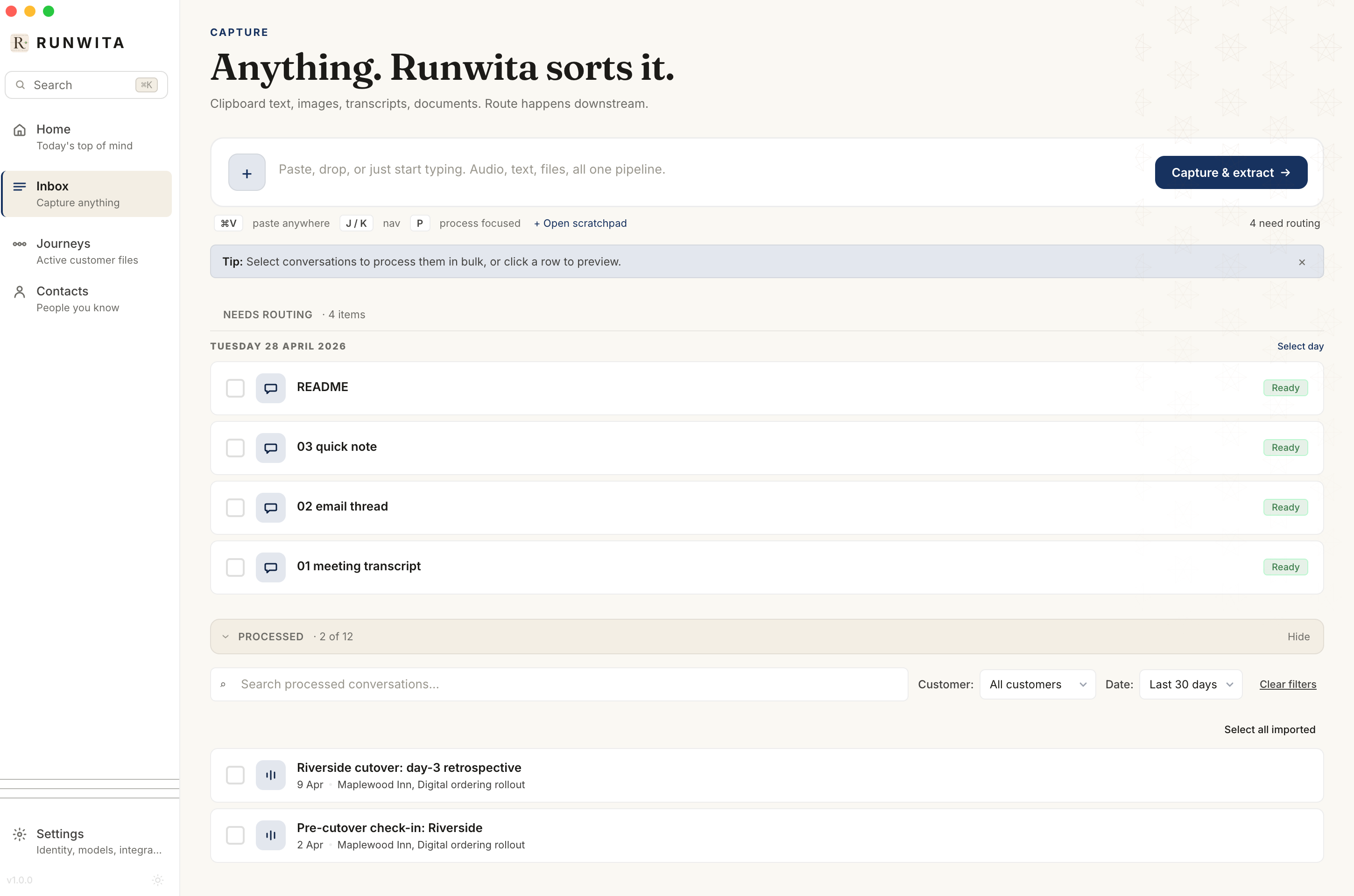Collapse the Processed section chevron
Image resolution: width=1354 pixels, height=896 pixels.
(225, 636)
